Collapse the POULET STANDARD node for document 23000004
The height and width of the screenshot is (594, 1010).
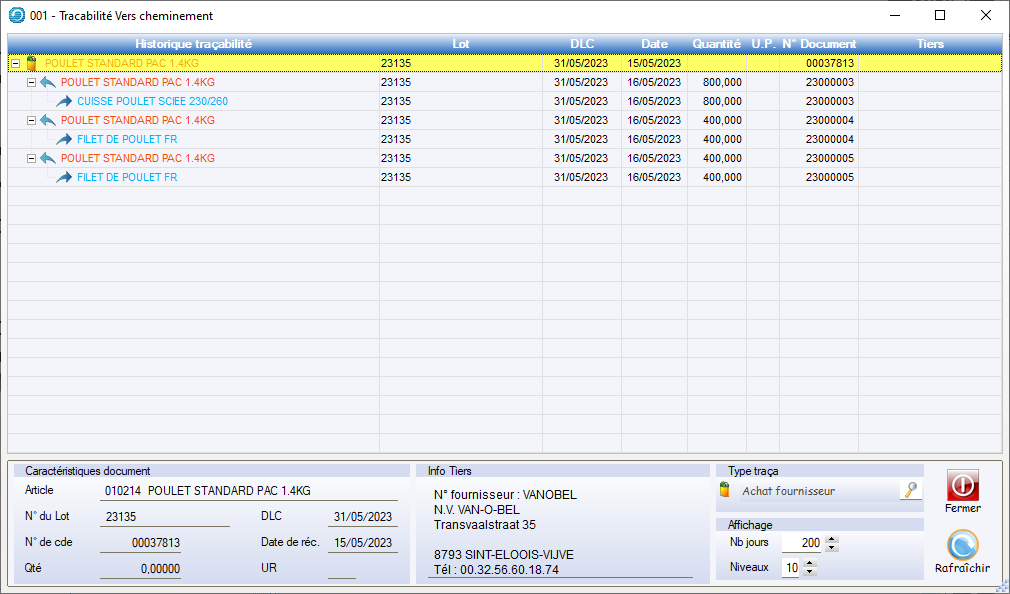pos(31,120)
